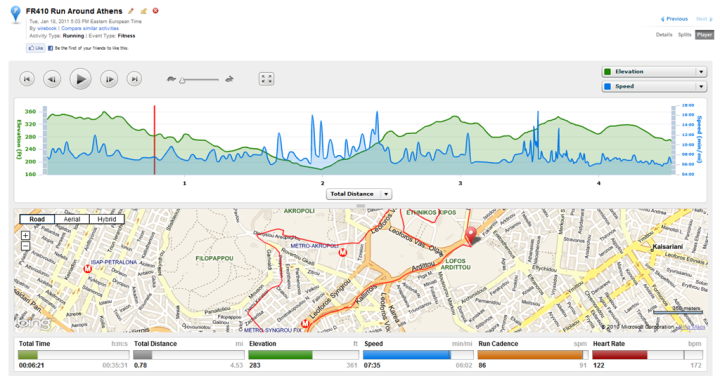The image size is (720, 376).
Task: Adjust the playback speed slider handle
Action: (182, 80)
